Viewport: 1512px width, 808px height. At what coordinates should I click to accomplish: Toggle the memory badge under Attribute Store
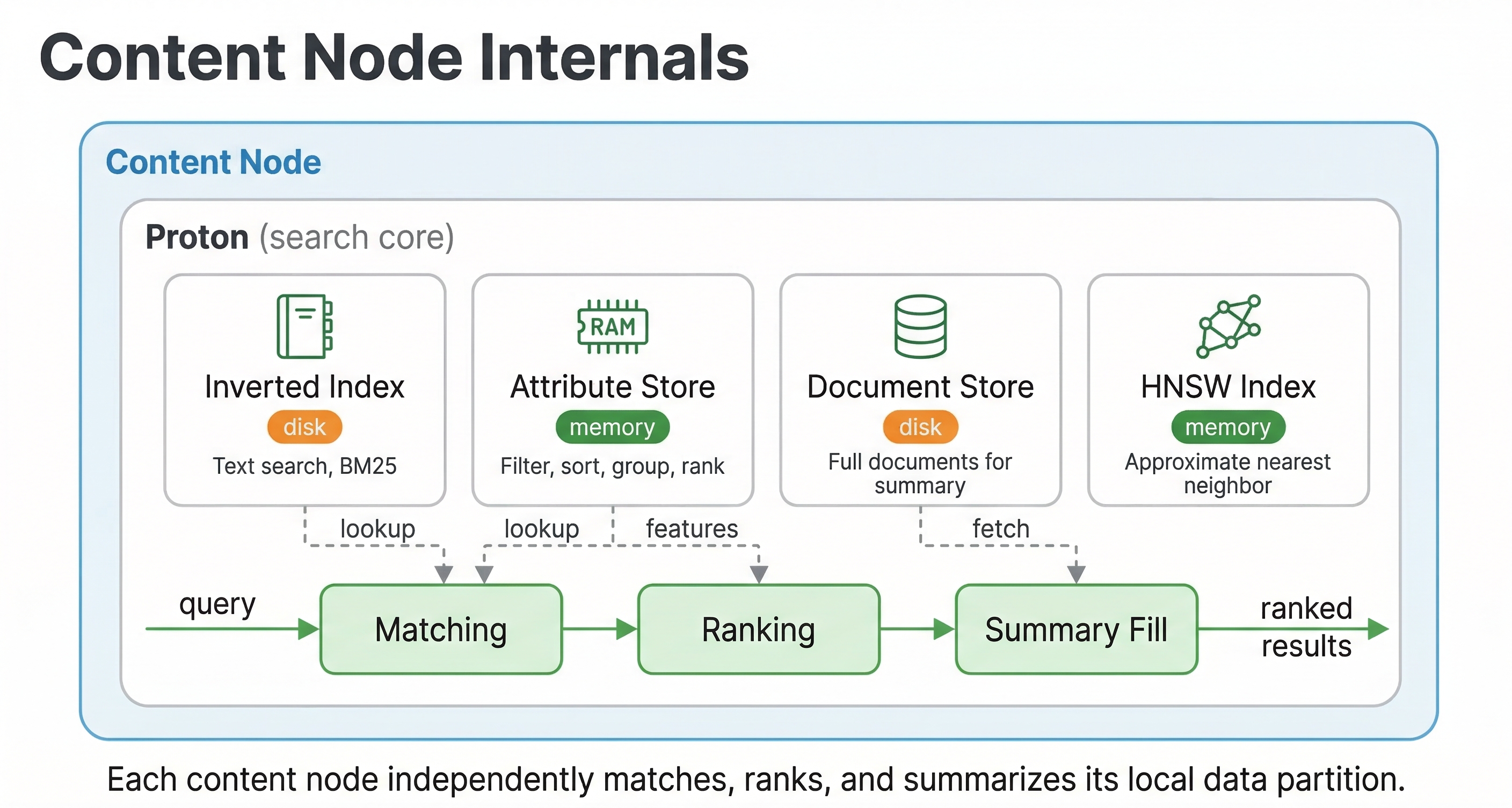[x=612, y=428]
